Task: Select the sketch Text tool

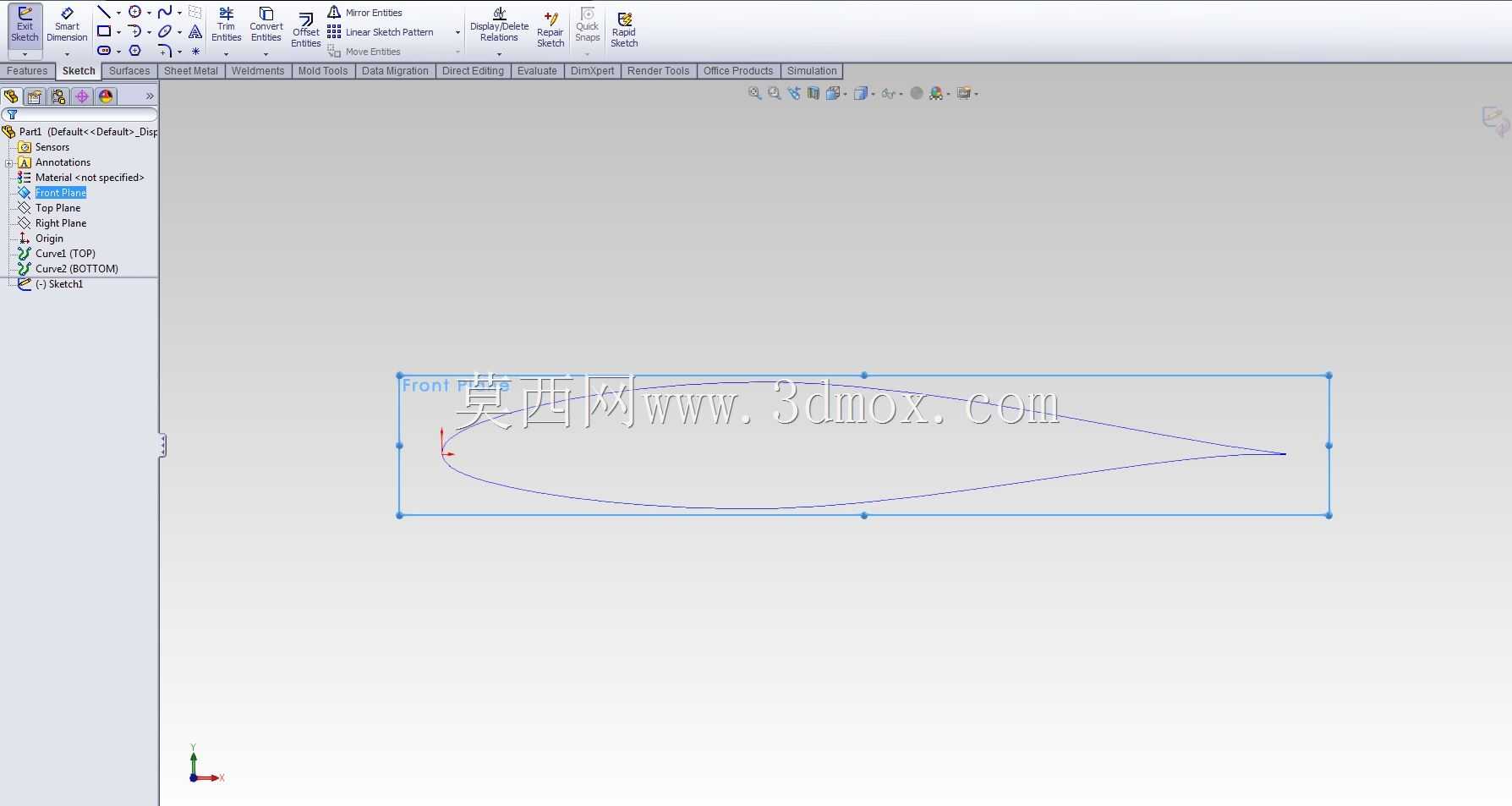Action: pyautogui.click(x=195, y=31)
